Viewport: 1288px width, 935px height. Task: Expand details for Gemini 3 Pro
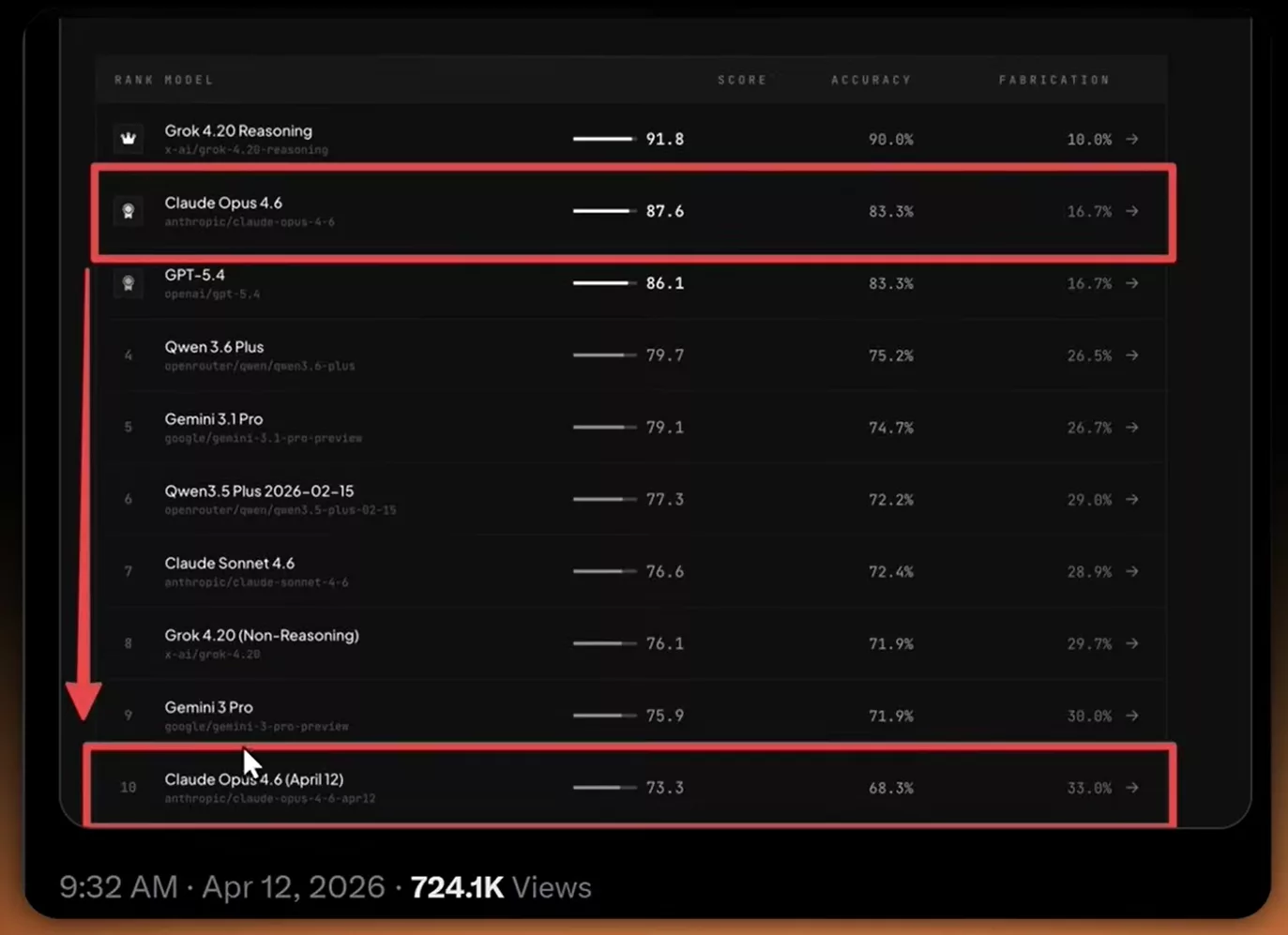(x=1133, y=716)
